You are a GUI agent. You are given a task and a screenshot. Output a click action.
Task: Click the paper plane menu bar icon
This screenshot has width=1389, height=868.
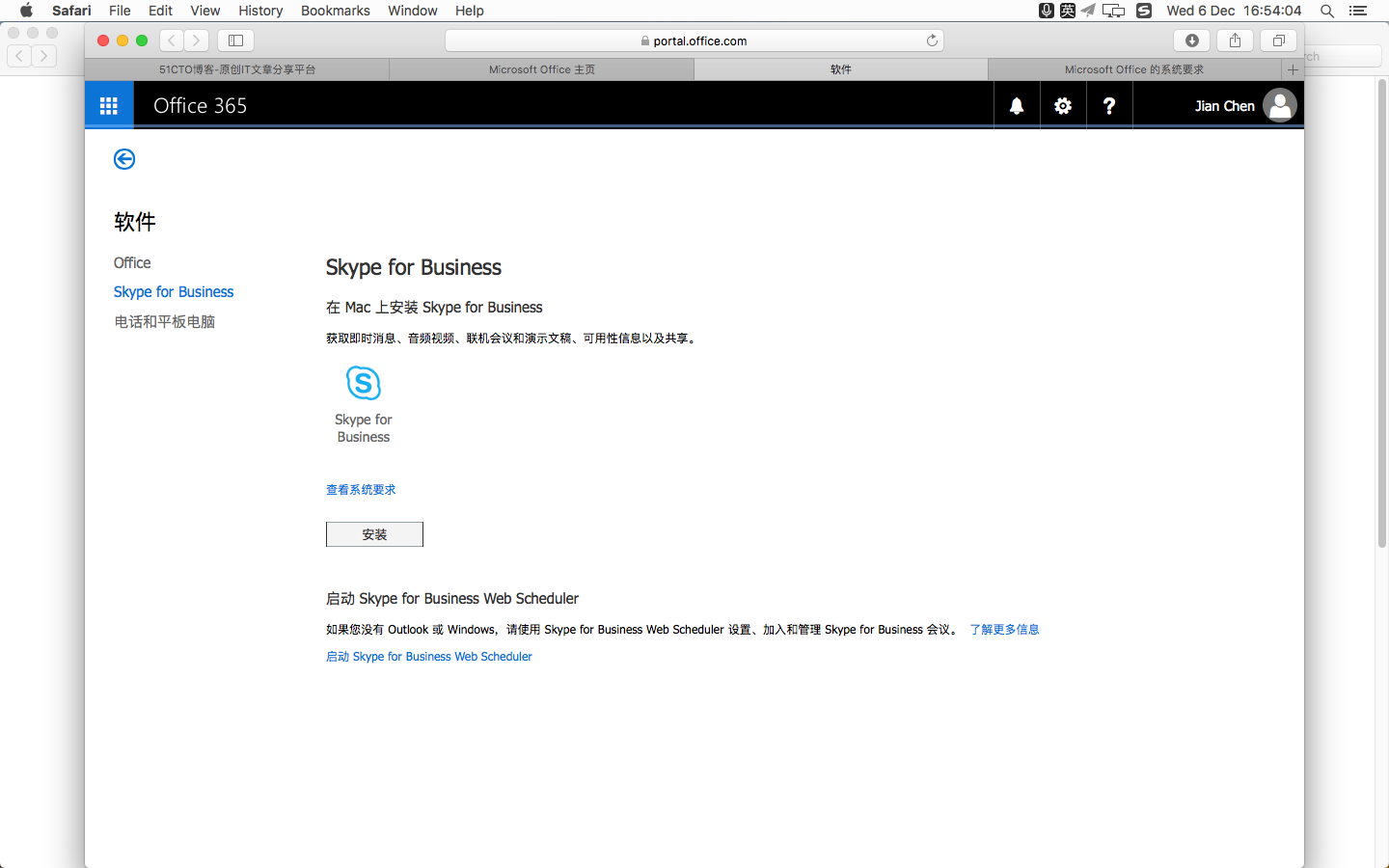click(1088, 11)
